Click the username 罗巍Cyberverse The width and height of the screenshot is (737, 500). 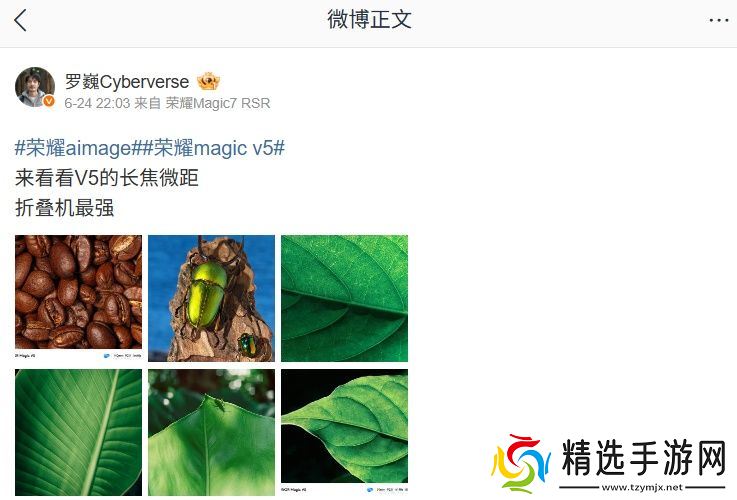tap(127, 82)
